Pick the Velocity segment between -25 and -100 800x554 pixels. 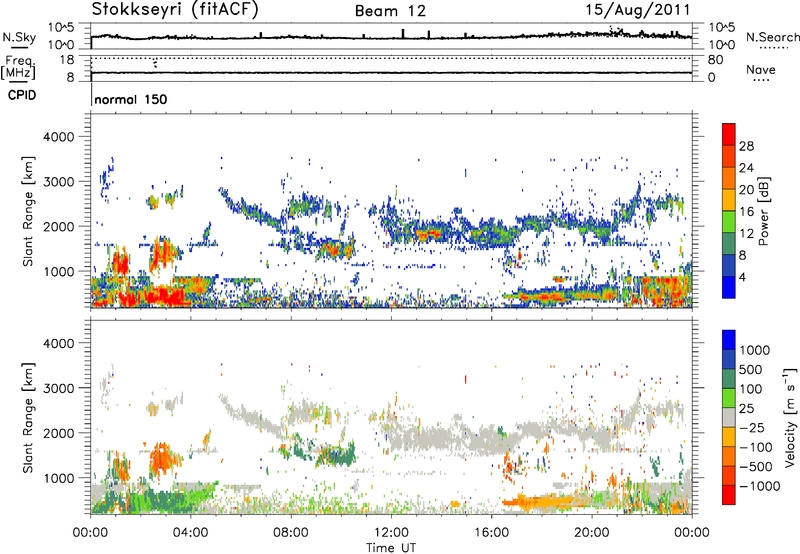pos(729,437)
